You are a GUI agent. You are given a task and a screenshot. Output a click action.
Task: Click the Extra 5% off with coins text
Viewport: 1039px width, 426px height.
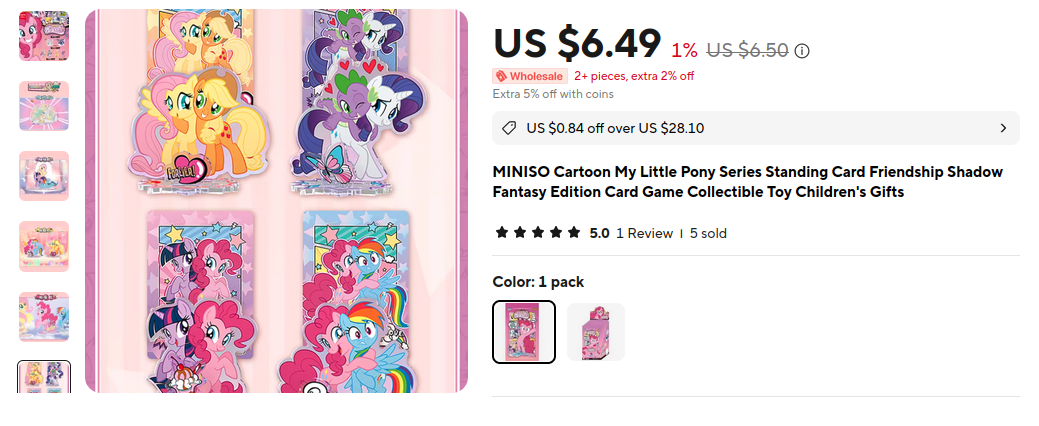pos(553,94)
